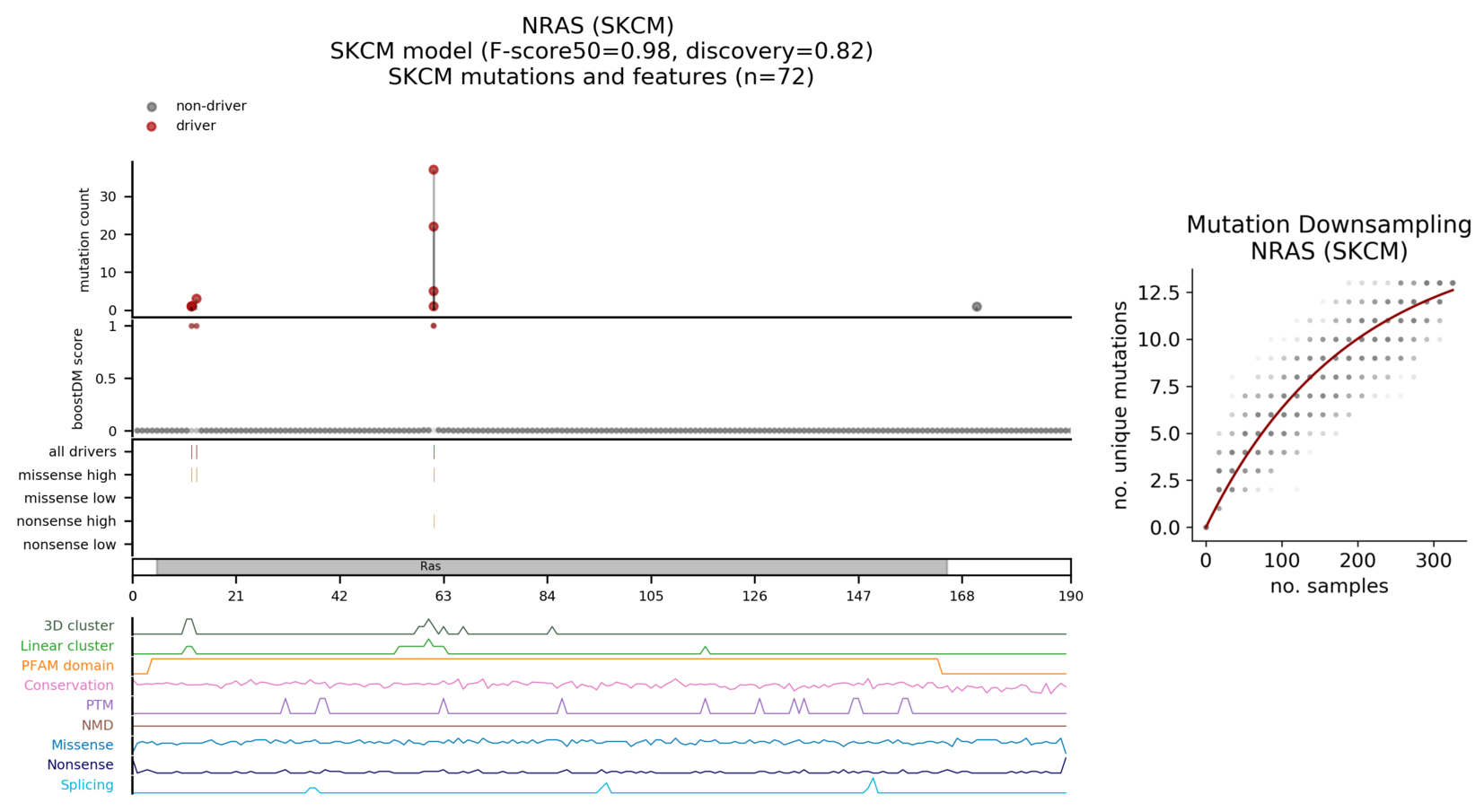
Task: Click the Splicing track label
Action: pos(87,785)
